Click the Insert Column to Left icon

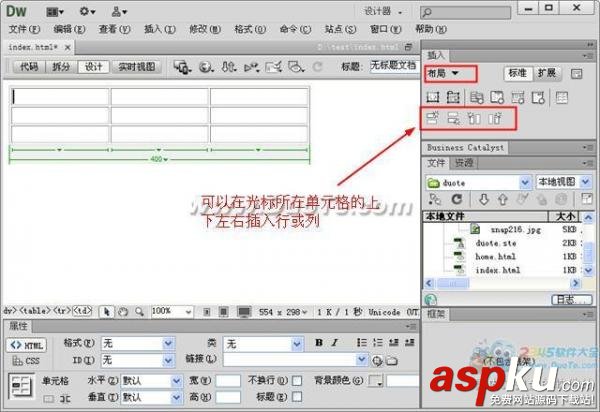pos(474,118)
